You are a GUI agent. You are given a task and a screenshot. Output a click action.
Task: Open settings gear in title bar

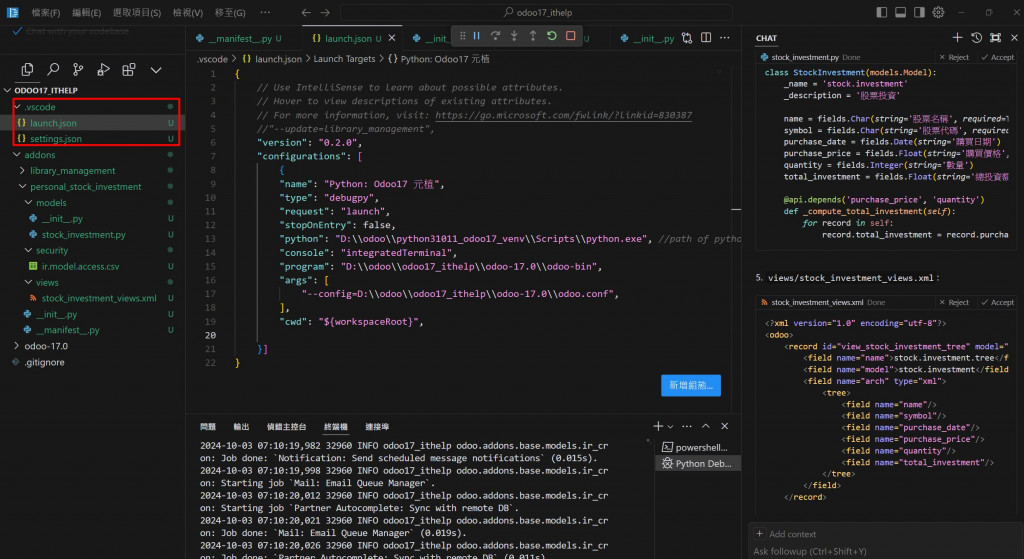938,12
